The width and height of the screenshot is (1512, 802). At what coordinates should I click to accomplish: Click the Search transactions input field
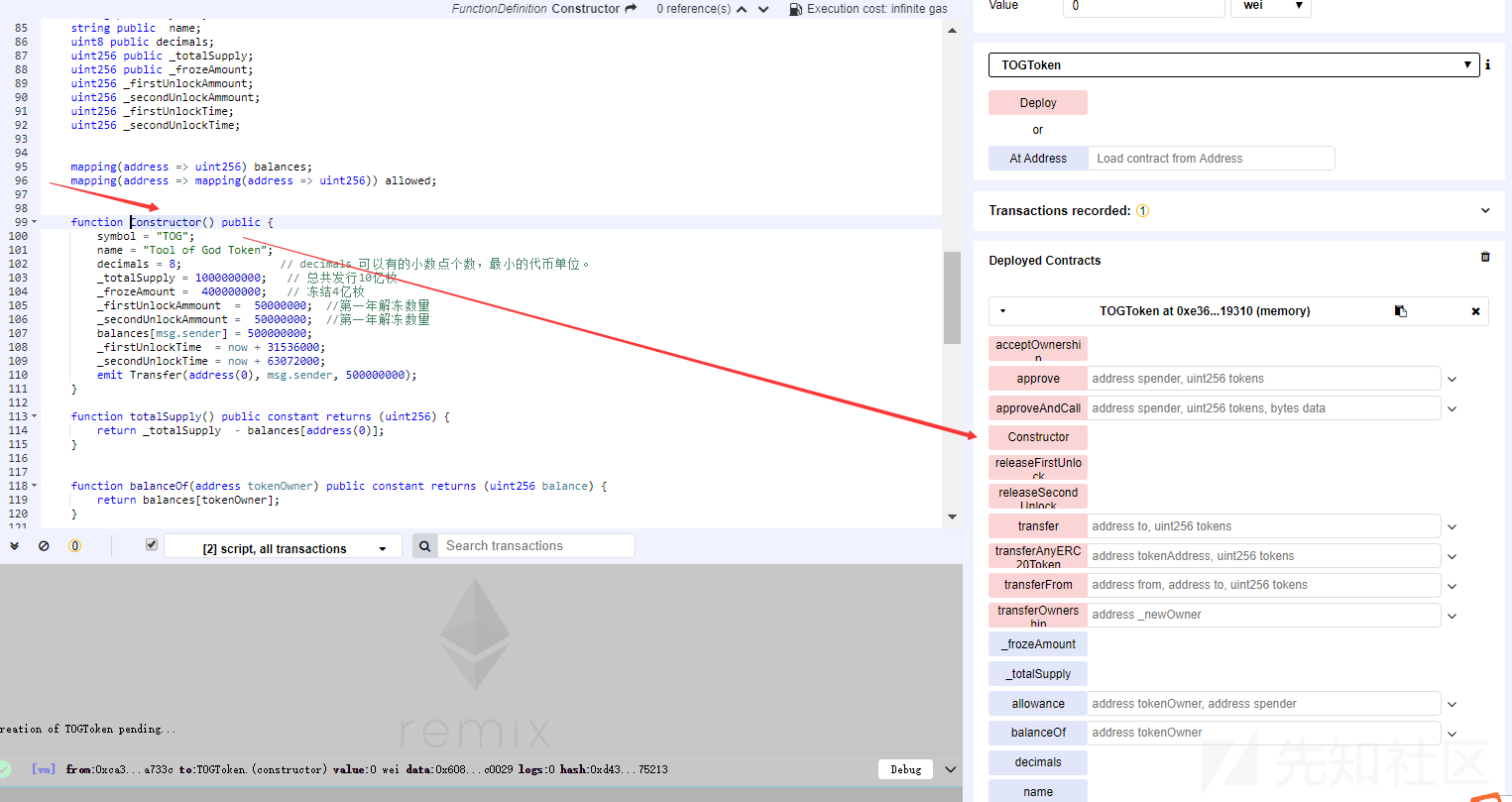tap(536, 546)
